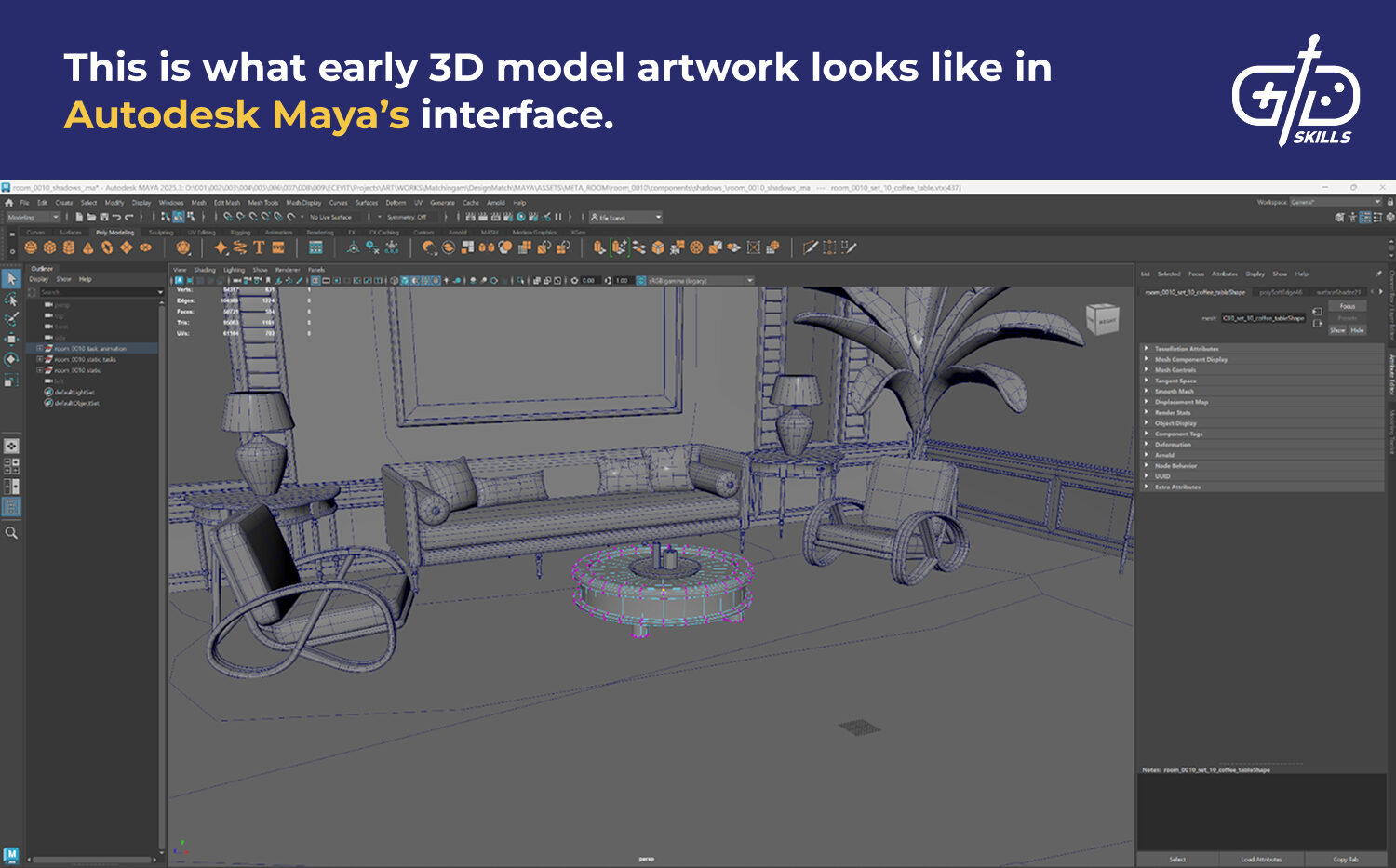1396x868 pixels.
Task: Switch to the Rigging shelf tab
Action: (240, 232)
